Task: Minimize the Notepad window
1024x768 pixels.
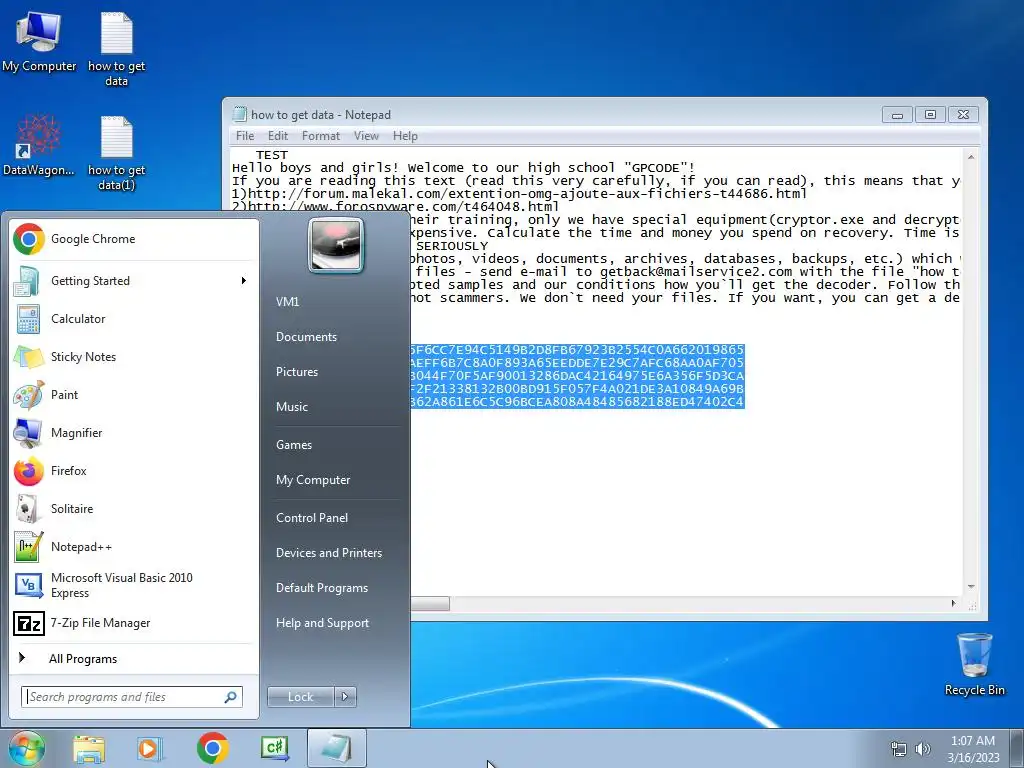Action: pyautogui.click(x=897, y=115)
